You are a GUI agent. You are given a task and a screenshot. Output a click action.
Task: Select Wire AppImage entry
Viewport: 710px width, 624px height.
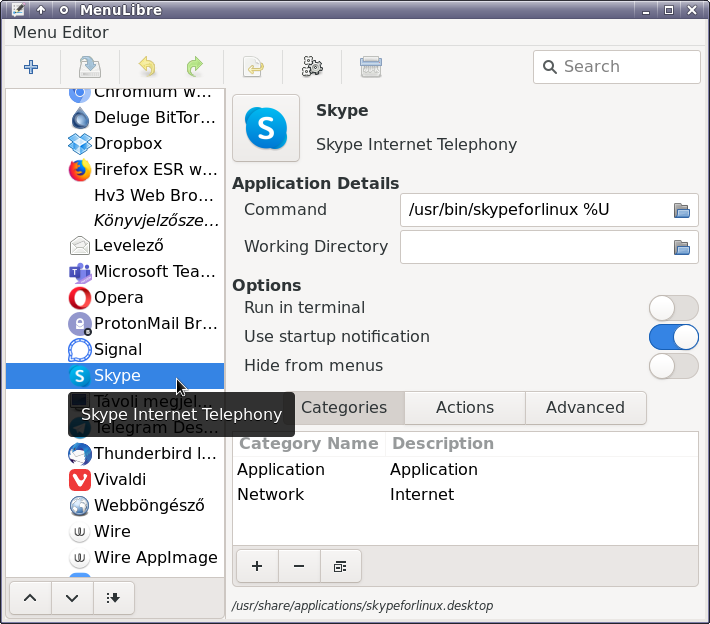[x=115, y=557]
